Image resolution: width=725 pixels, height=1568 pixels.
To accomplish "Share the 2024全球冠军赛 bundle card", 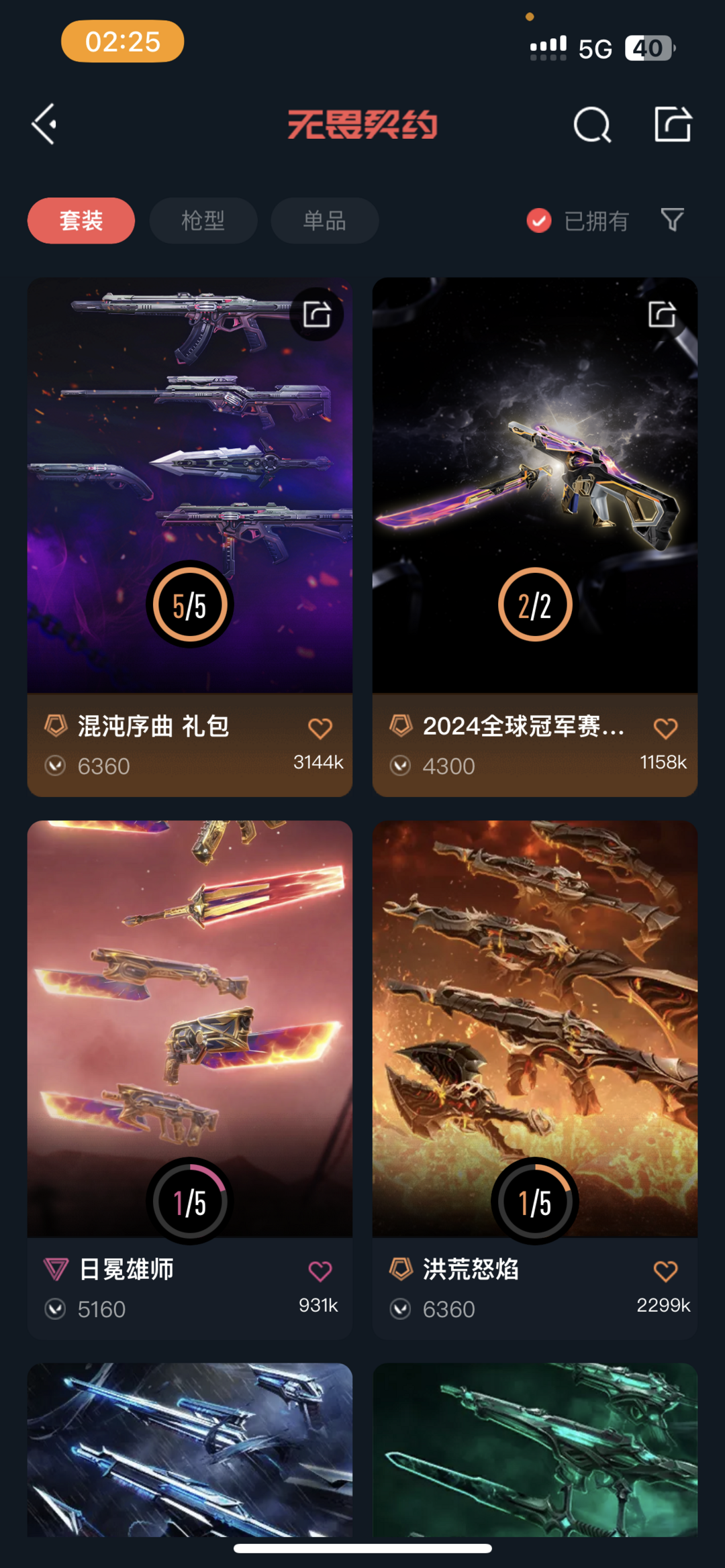I will [662, 314].
